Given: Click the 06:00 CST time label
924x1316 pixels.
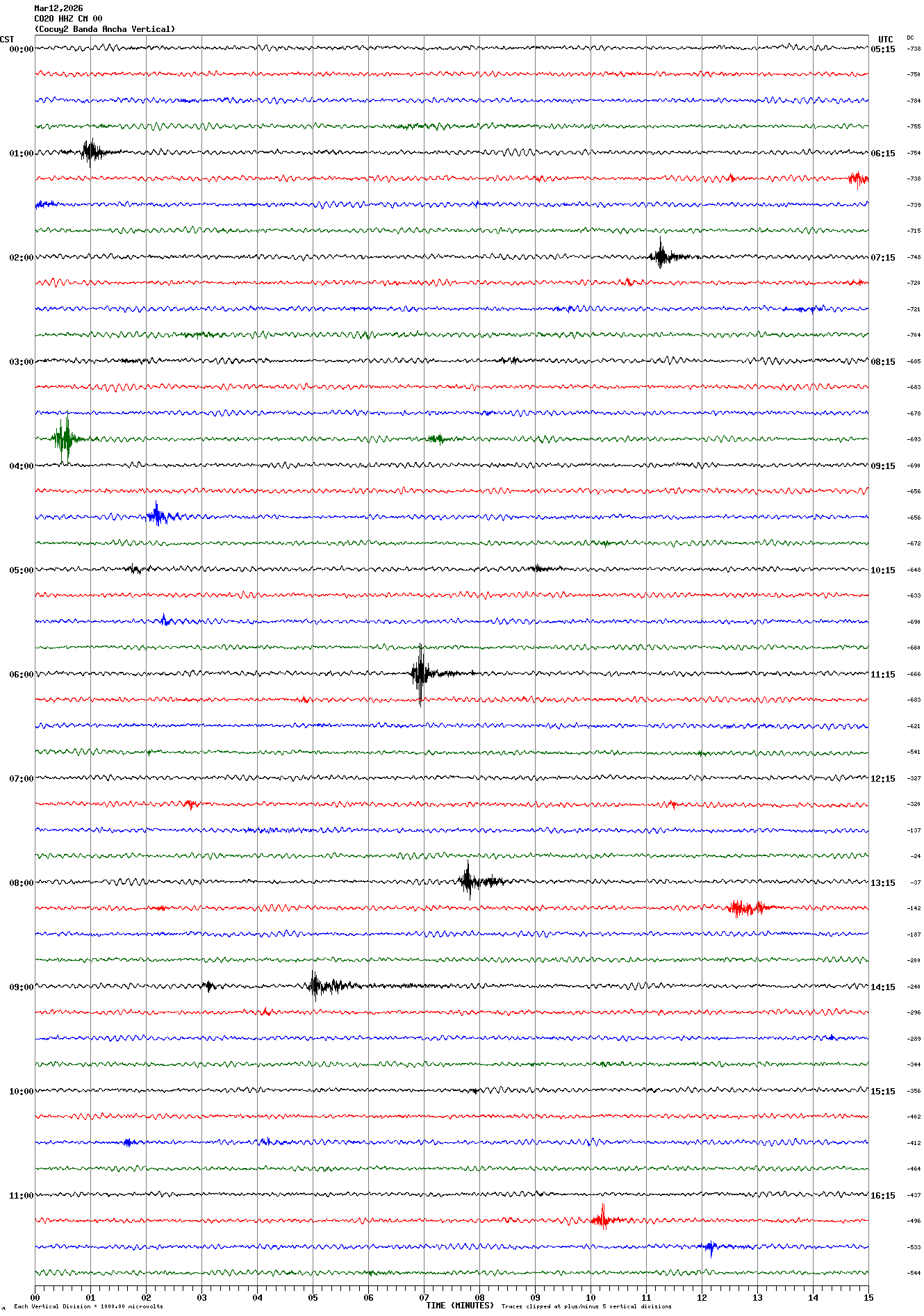Looking at the screenshot, I should [x=21, y=675].
